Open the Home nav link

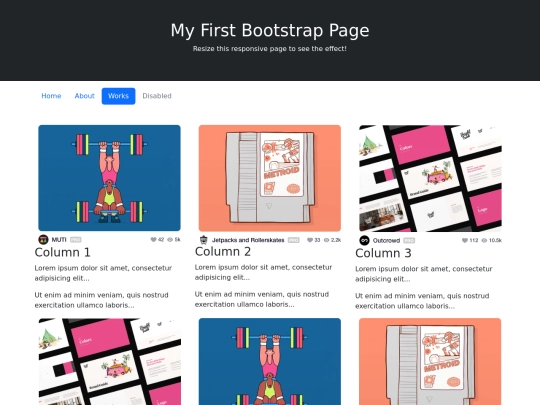click(51, 96)
